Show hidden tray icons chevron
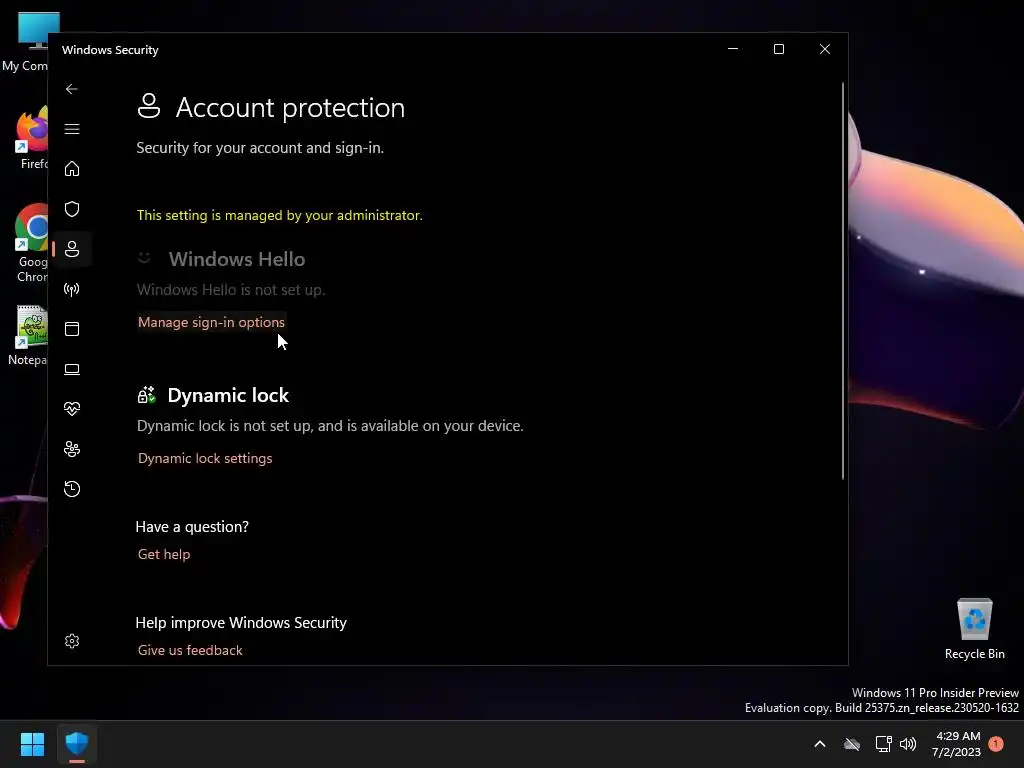 (820, 744)
